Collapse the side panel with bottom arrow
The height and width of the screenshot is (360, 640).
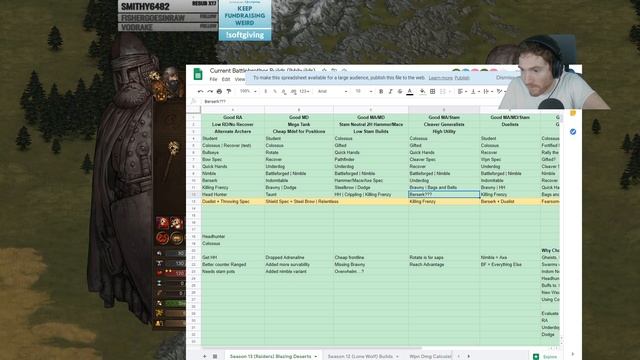point(573,354)
